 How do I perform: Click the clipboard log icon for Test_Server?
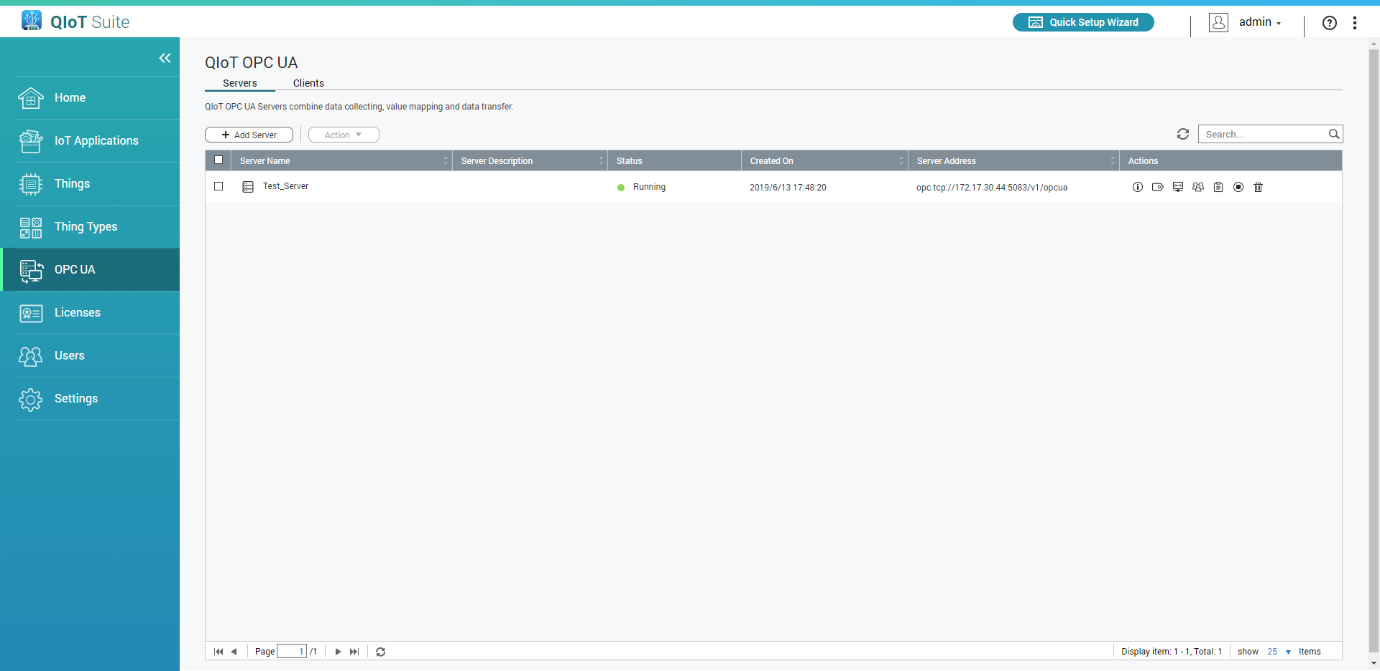point(1218,187)
